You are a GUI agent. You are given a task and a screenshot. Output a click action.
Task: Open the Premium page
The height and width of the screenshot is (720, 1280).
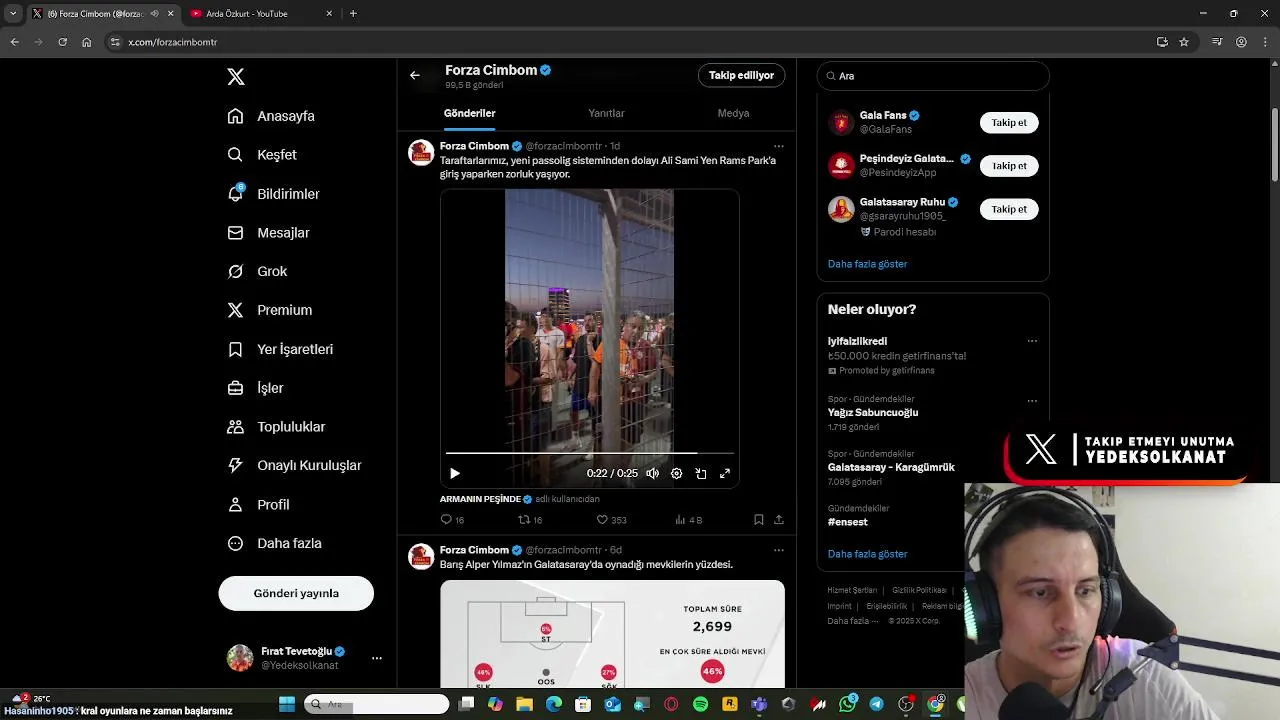pos(270,310)
